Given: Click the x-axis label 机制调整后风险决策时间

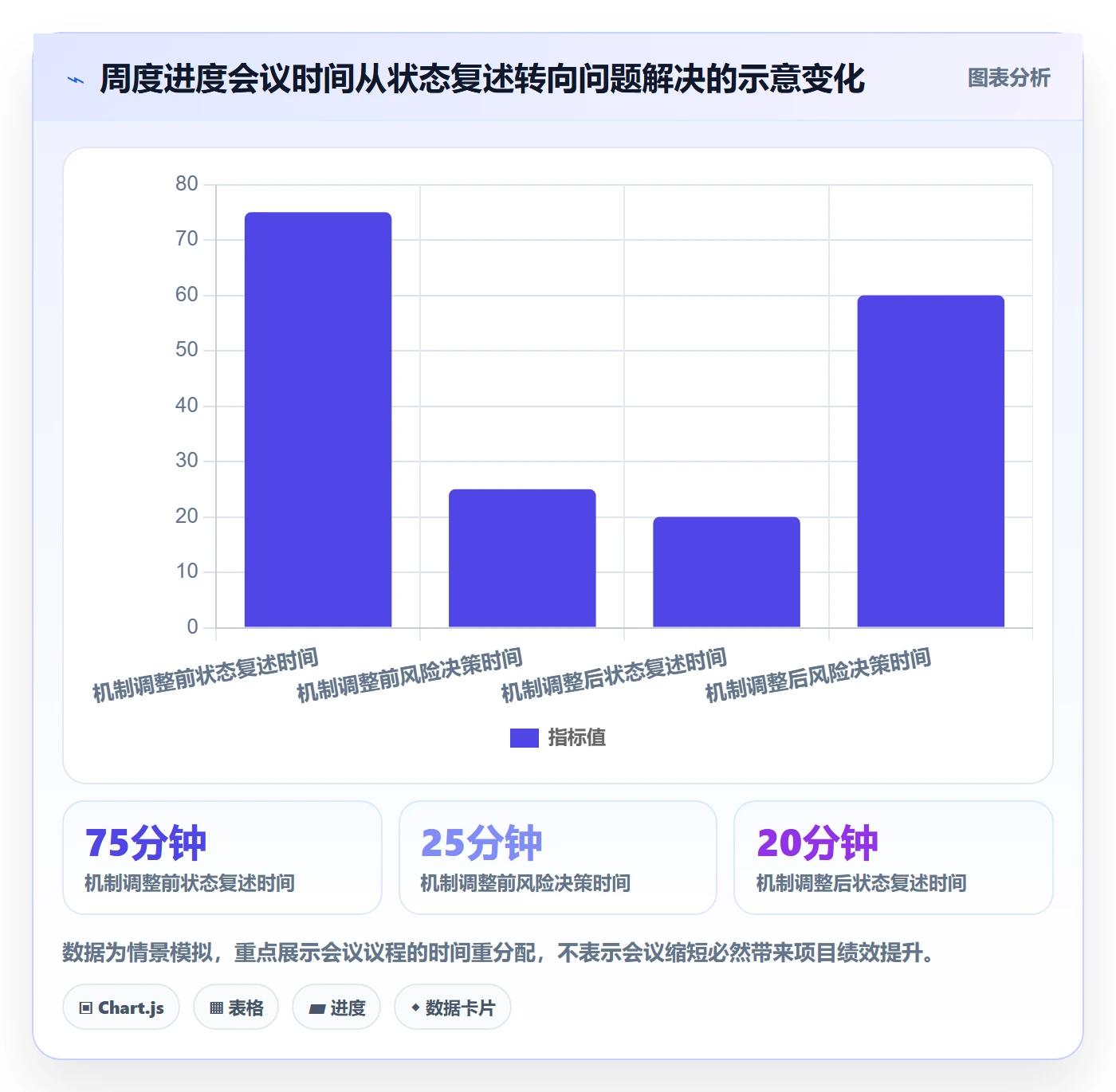Looking at the screenshot, I should click(818, 675).
